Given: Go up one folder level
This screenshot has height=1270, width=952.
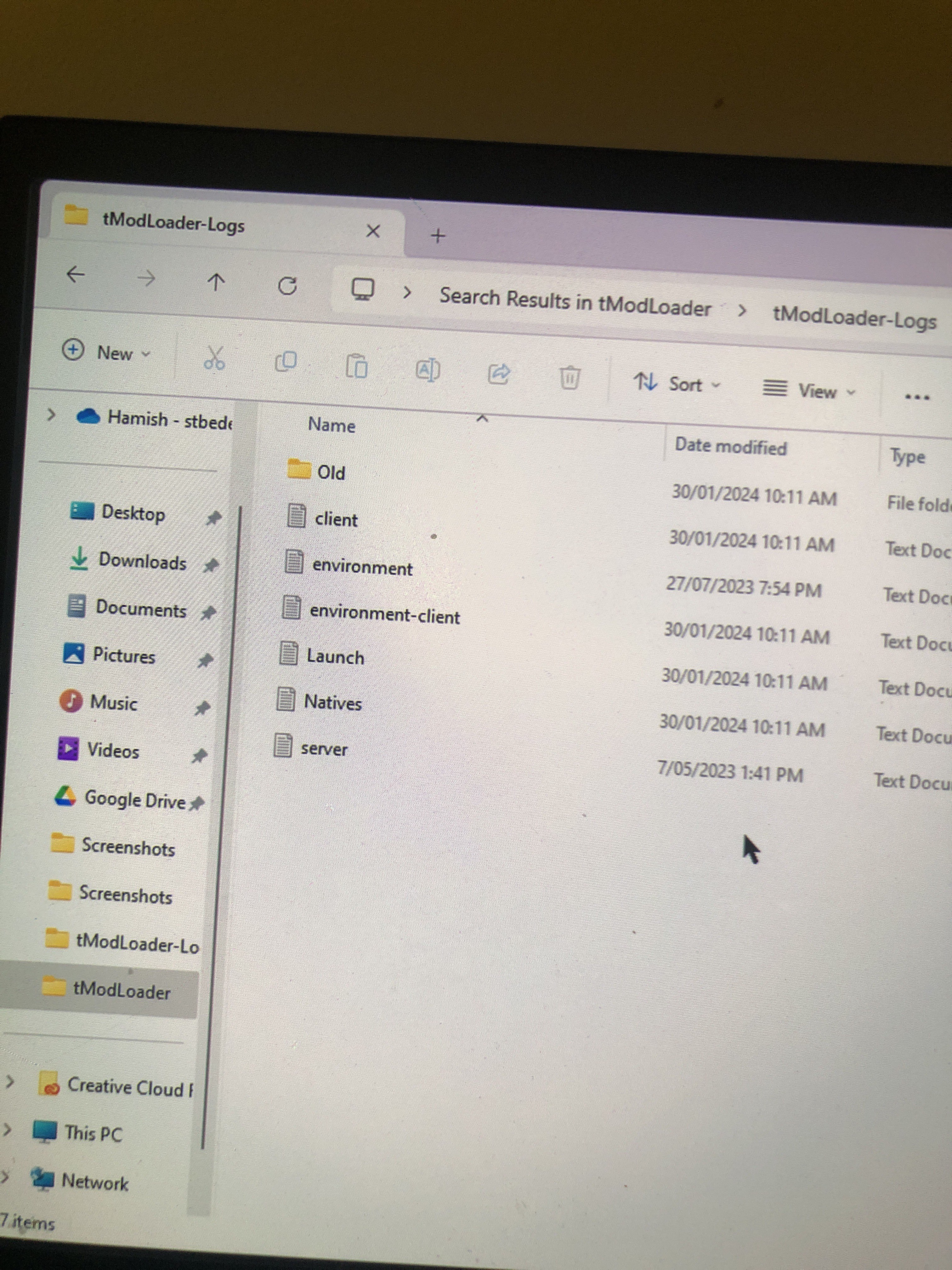Looking at the screenshot, I should [216, 281].
